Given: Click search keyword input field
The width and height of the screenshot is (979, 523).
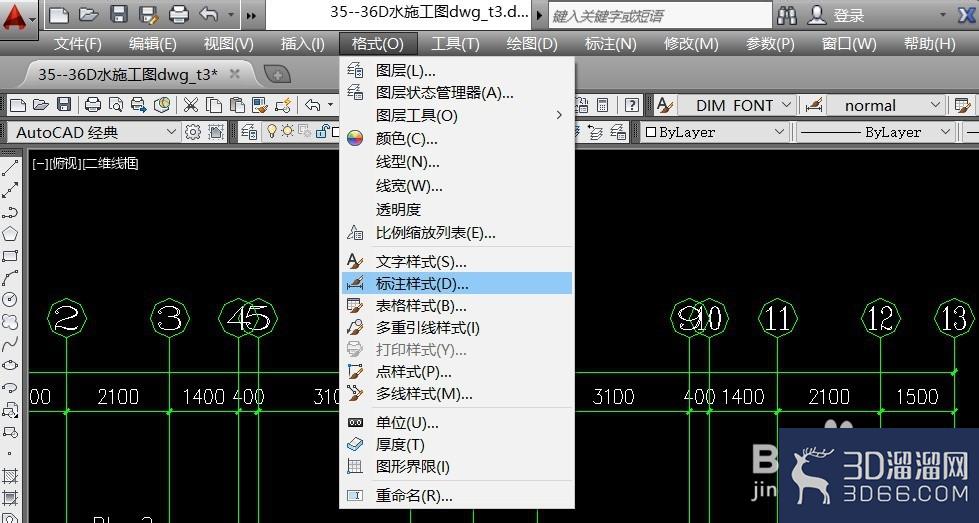Looking at the screenshot, I should tap(660, 16).
